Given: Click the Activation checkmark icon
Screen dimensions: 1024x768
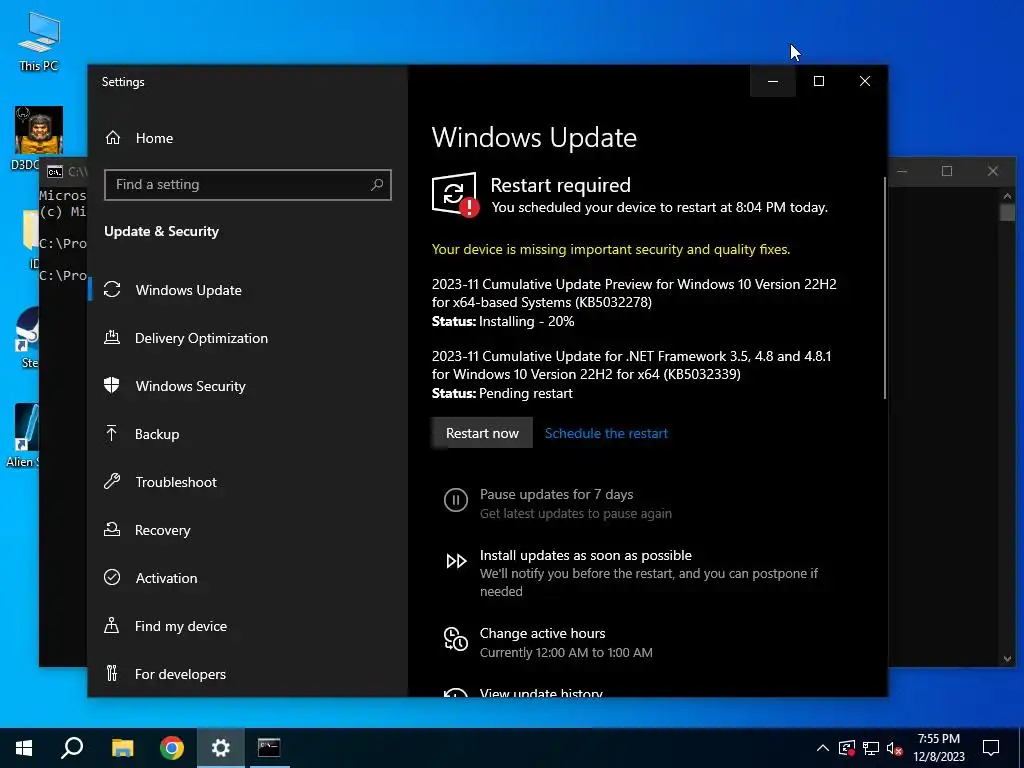Looking at the screenshot, I should (112, 577).
